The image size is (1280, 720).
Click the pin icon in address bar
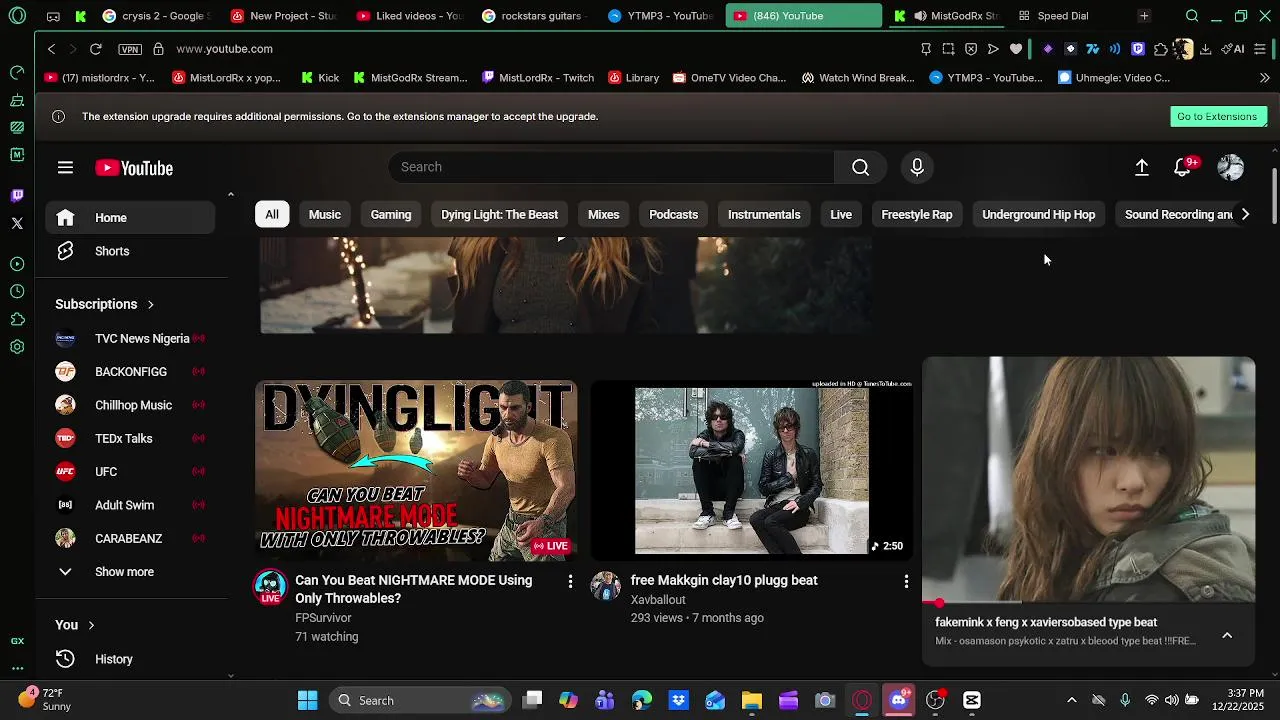925,49
